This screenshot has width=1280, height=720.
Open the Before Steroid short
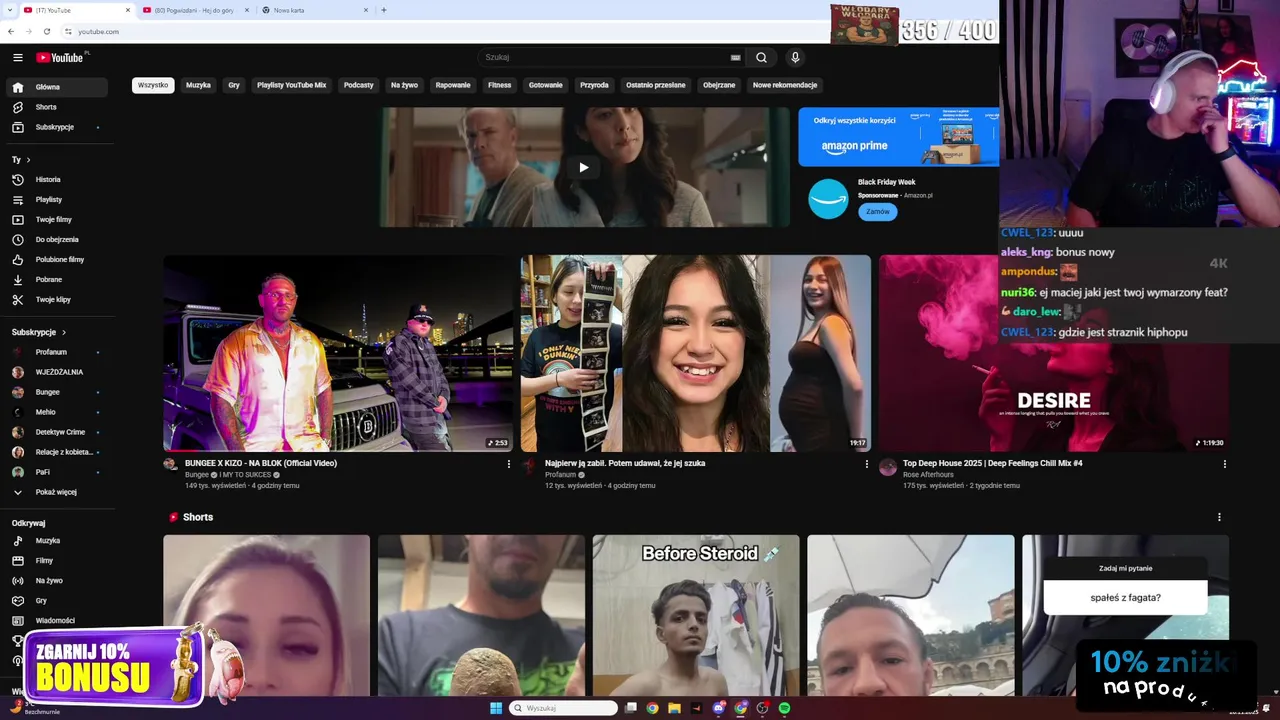tap(696, 615)
